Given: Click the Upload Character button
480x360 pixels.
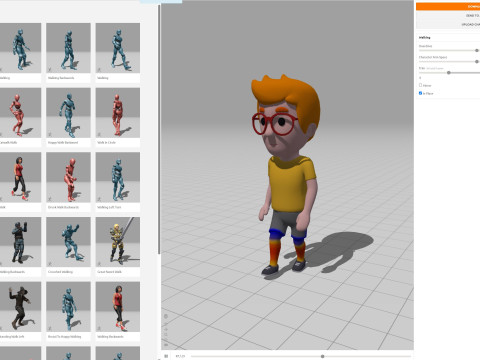Looking at the screenshot, I should click(x=448, y=24).
